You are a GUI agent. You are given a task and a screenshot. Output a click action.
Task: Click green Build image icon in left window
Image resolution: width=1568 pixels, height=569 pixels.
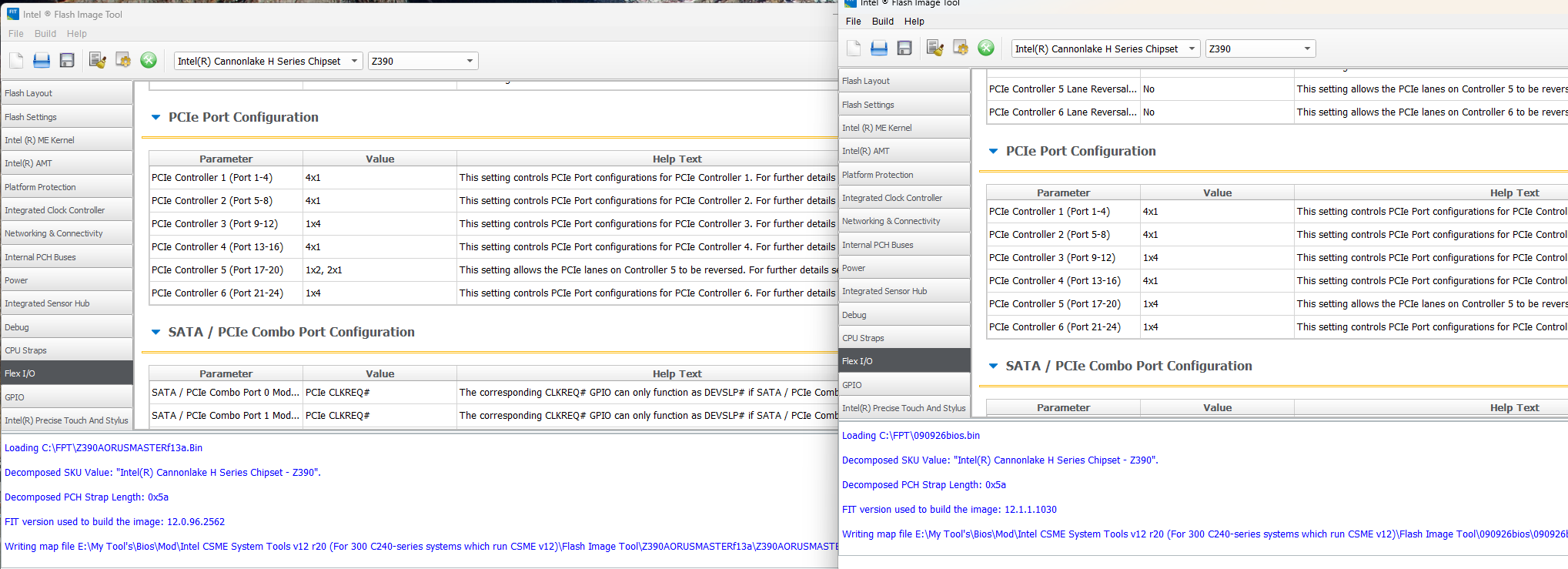pyautogui.click(x=149, y=61)
